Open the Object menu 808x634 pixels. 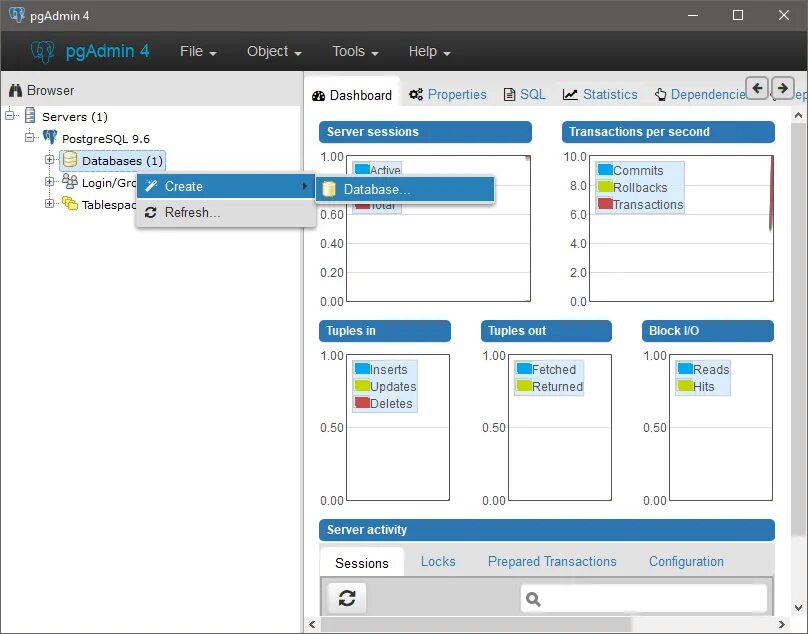click(x=274, y=52)
